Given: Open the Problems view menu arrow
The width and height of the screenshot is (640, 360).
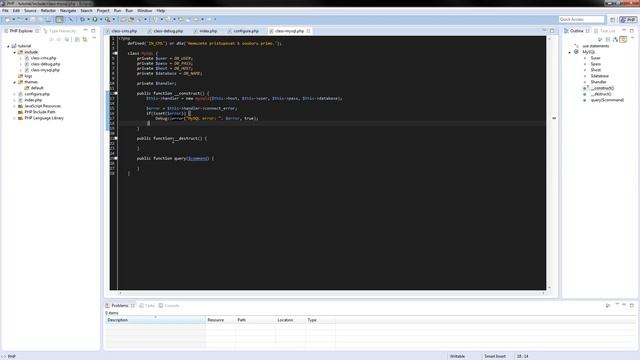Looking at the screenshot, I should click(617, 305).
